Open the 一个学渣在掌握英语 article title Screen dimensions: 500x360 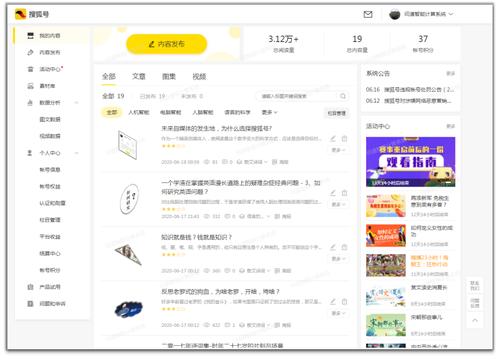tap(241, 187)
